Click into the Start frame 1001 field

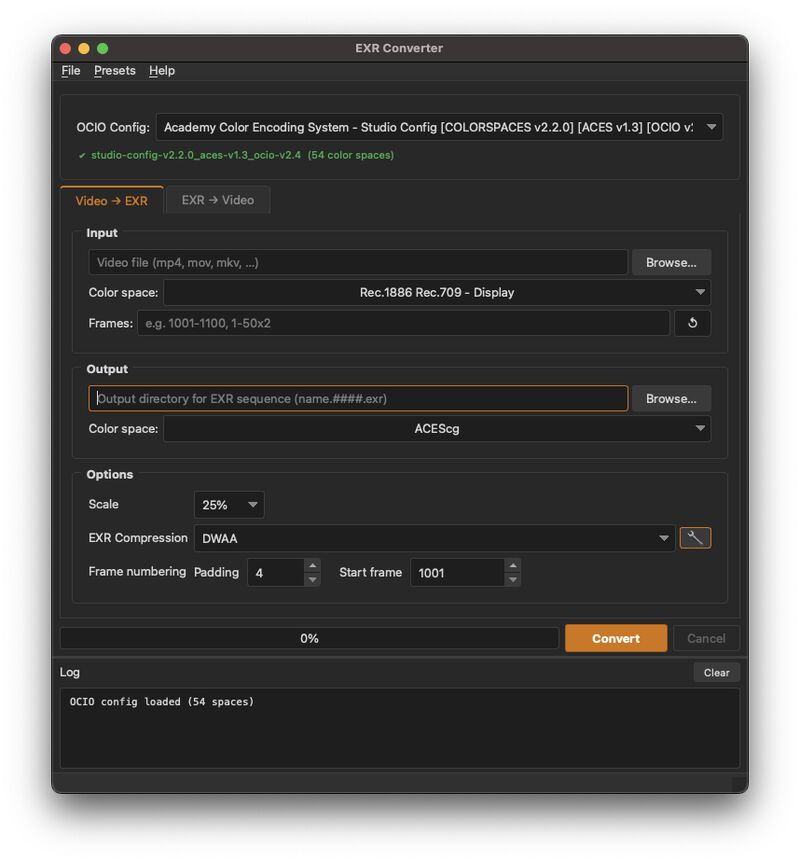point(457,572)
